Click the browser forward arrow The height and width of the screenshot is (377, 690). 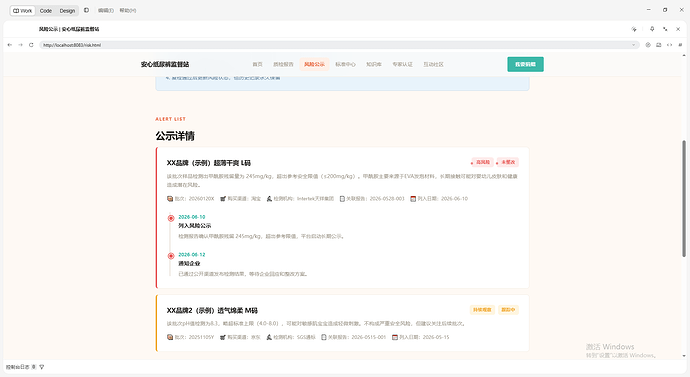[20, 45]
